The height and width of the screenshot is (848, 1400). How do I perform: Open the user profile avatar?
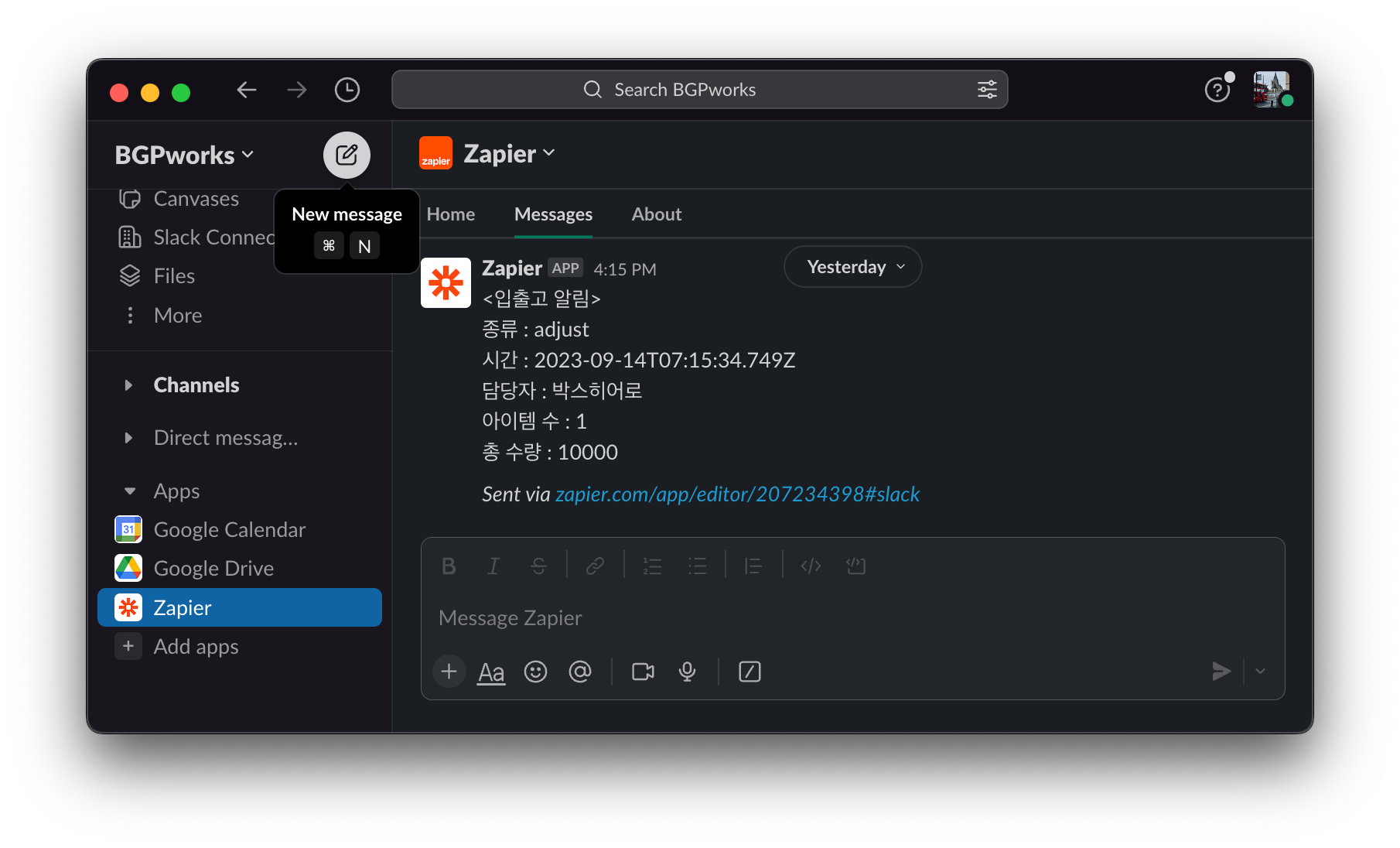[x=1272, y=90]
